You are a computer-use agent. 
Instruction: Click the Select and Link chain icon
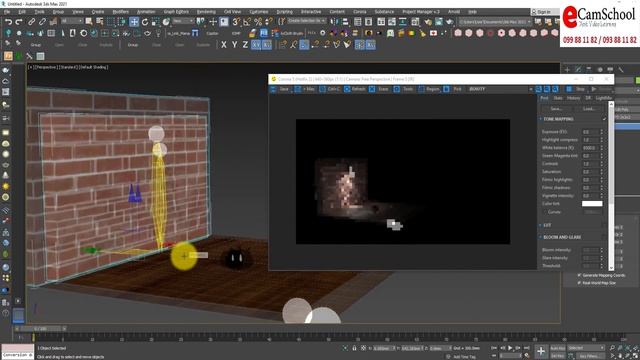[x=31, y=22]
